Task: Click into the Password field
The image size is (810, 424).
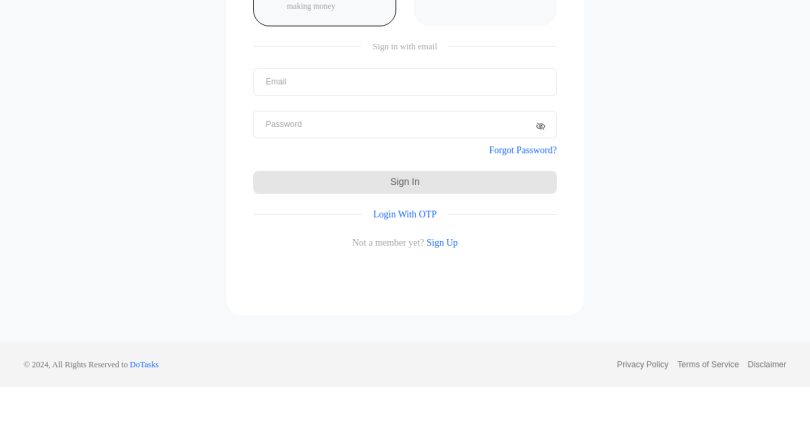Action: pos(404,124)
